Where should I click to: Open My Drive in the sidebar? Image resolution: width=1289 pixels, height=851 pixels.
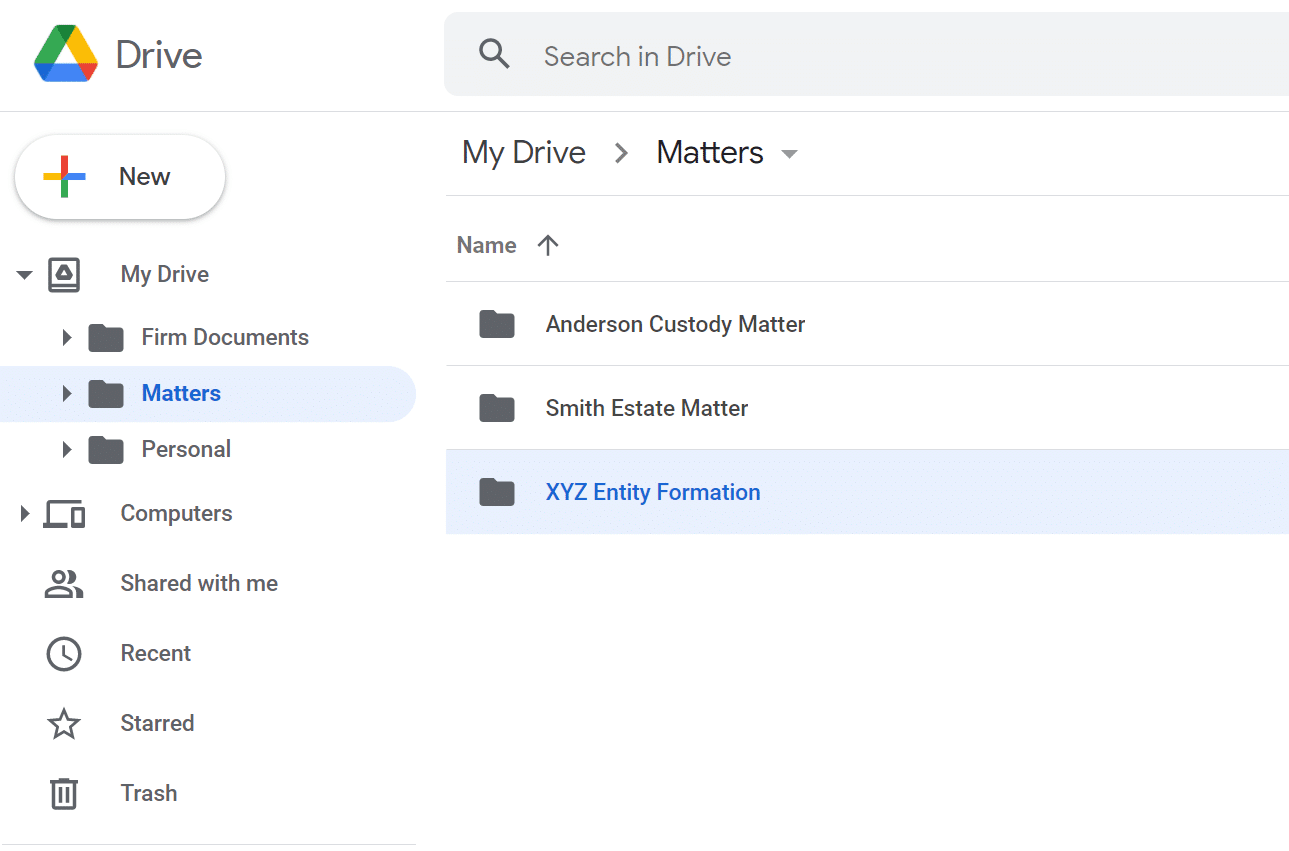165,275
